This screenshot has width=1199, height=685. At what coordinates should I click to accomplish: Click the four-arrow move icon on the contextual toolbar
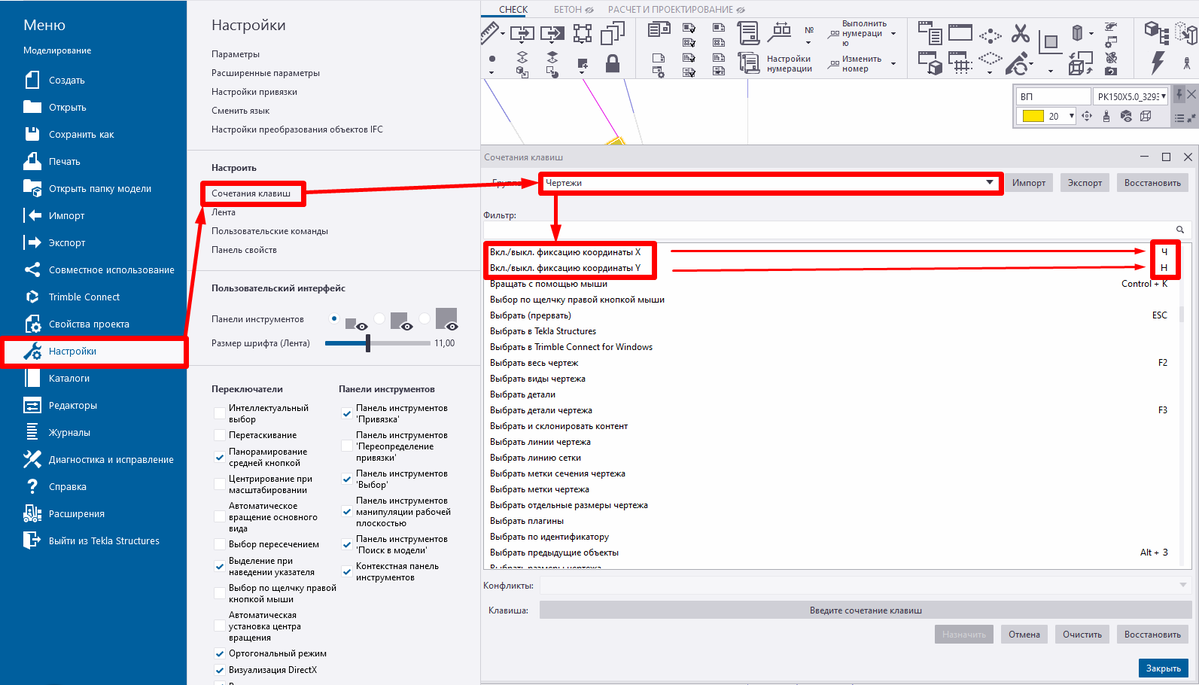[1087, 116]
